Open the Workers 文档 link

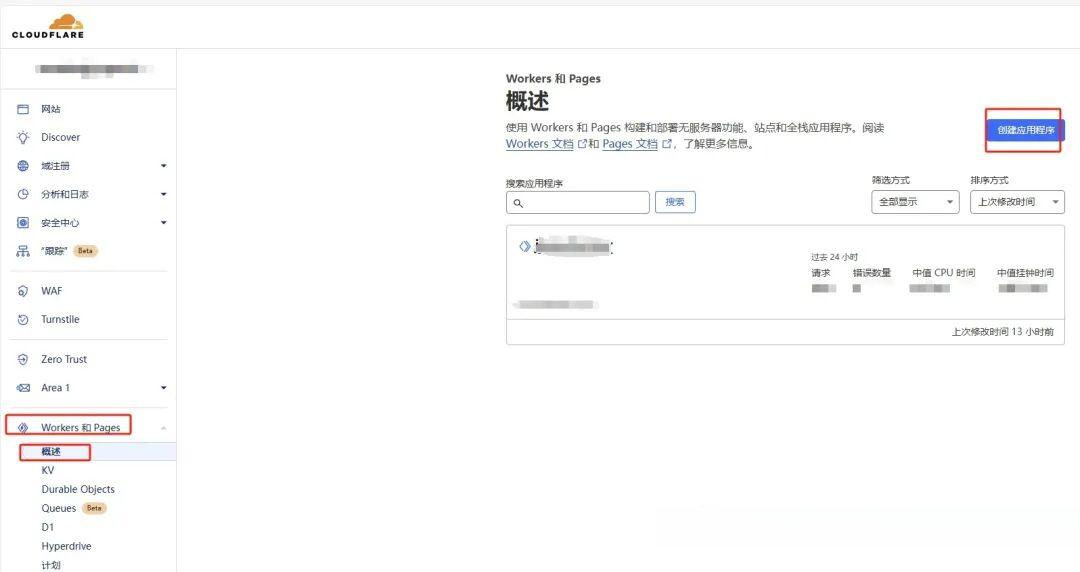coord(539,144)
